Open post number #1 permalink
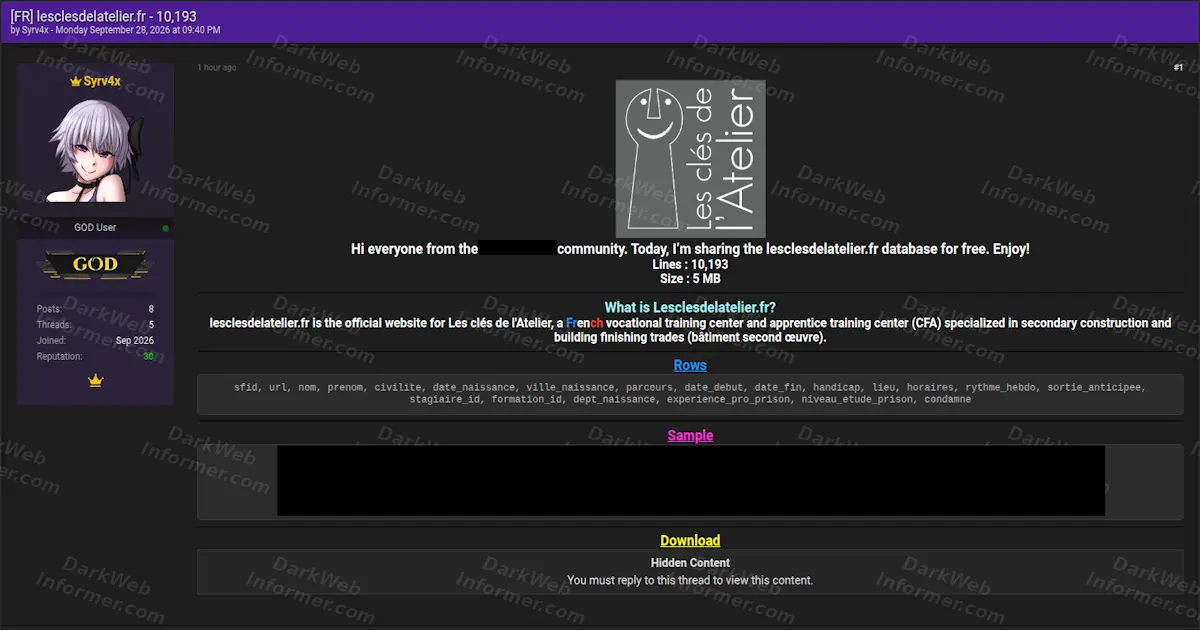 [x=1178, y=67]
